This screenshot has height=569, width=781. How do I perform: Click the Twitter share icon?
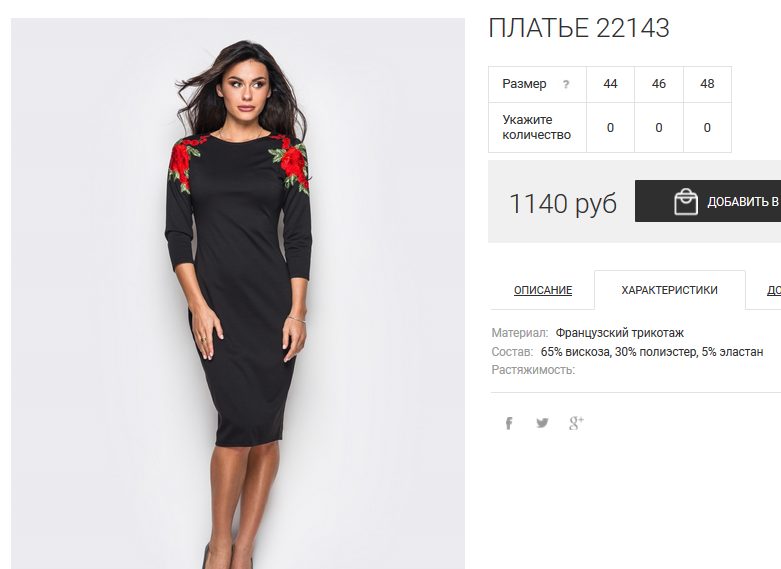click(542, 423)
